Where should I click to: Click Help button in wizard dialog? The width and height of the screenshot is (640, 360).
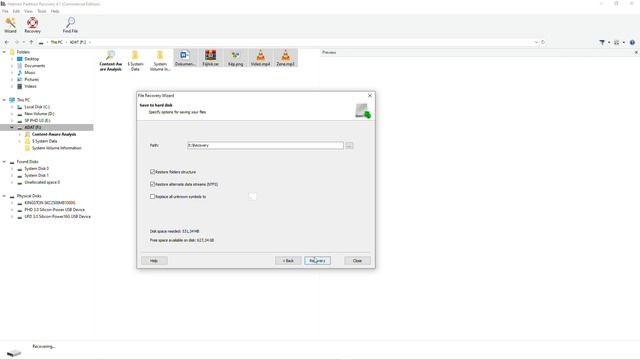(x=154, y=260)
